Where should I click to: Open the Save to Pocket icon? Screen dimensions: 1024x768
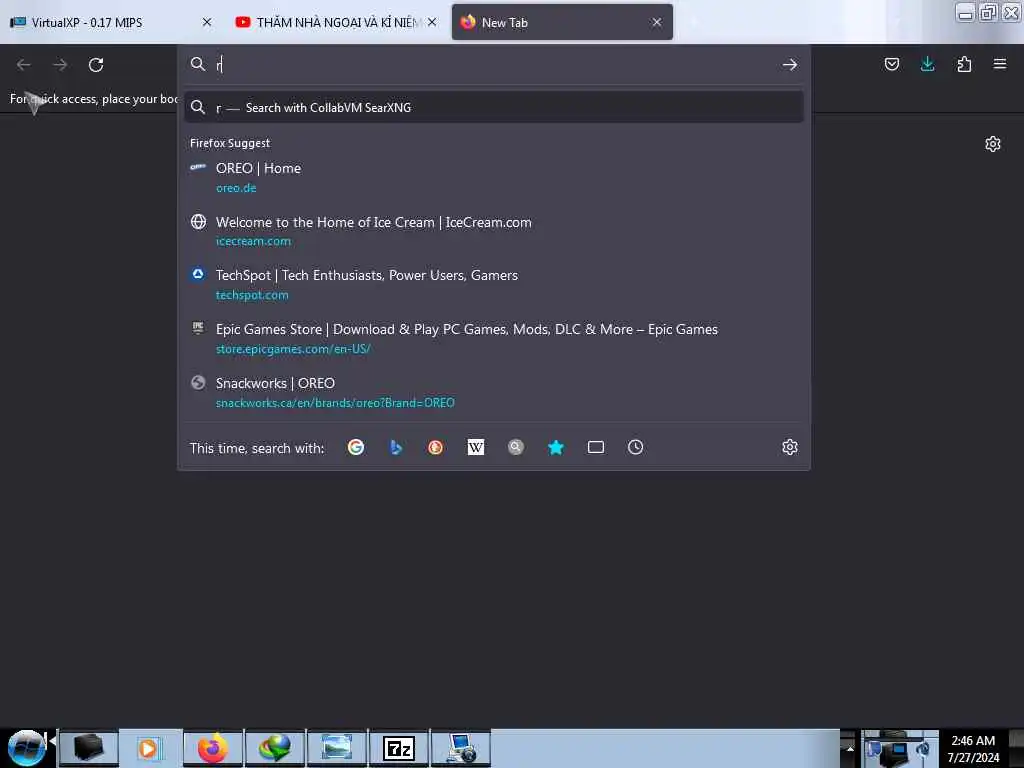point(891,64)
